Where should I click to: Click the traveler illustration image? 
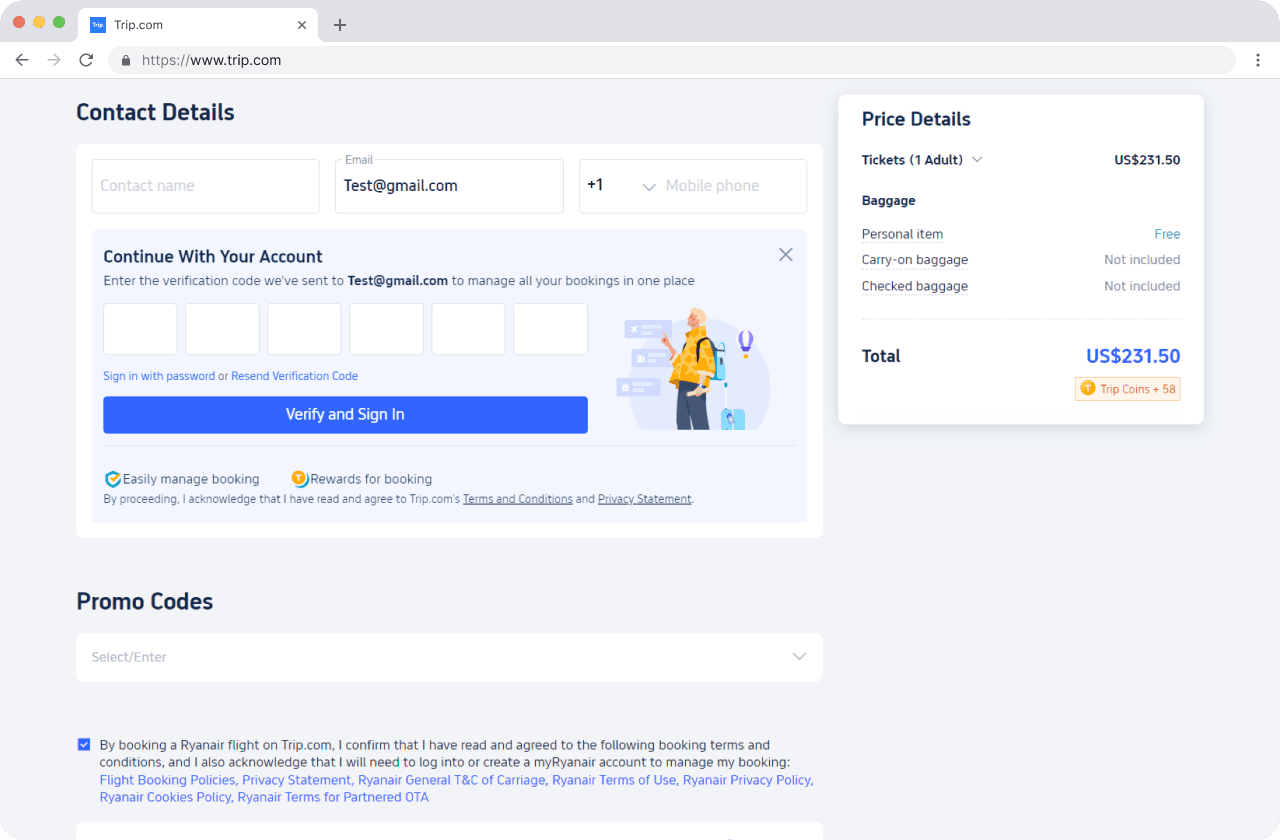(x=692, y=368)
